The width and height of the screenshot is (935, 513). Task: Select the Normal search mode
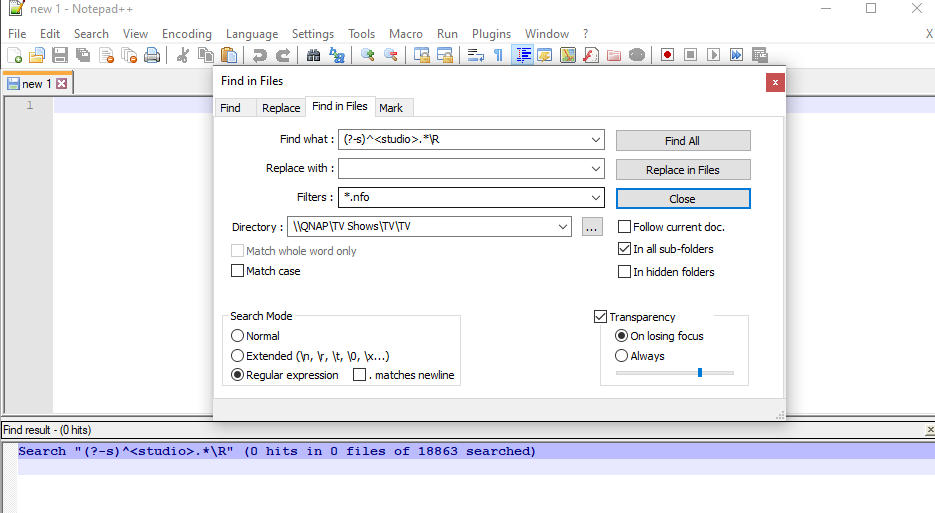237,336
